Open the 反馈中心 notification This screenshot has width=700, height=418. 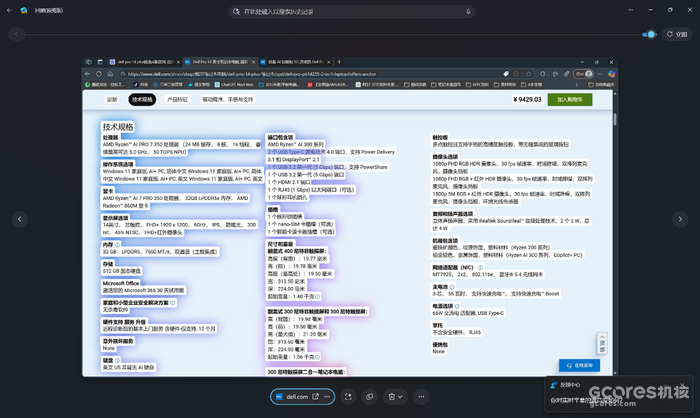pyautogui.click(x=618, y=394)
